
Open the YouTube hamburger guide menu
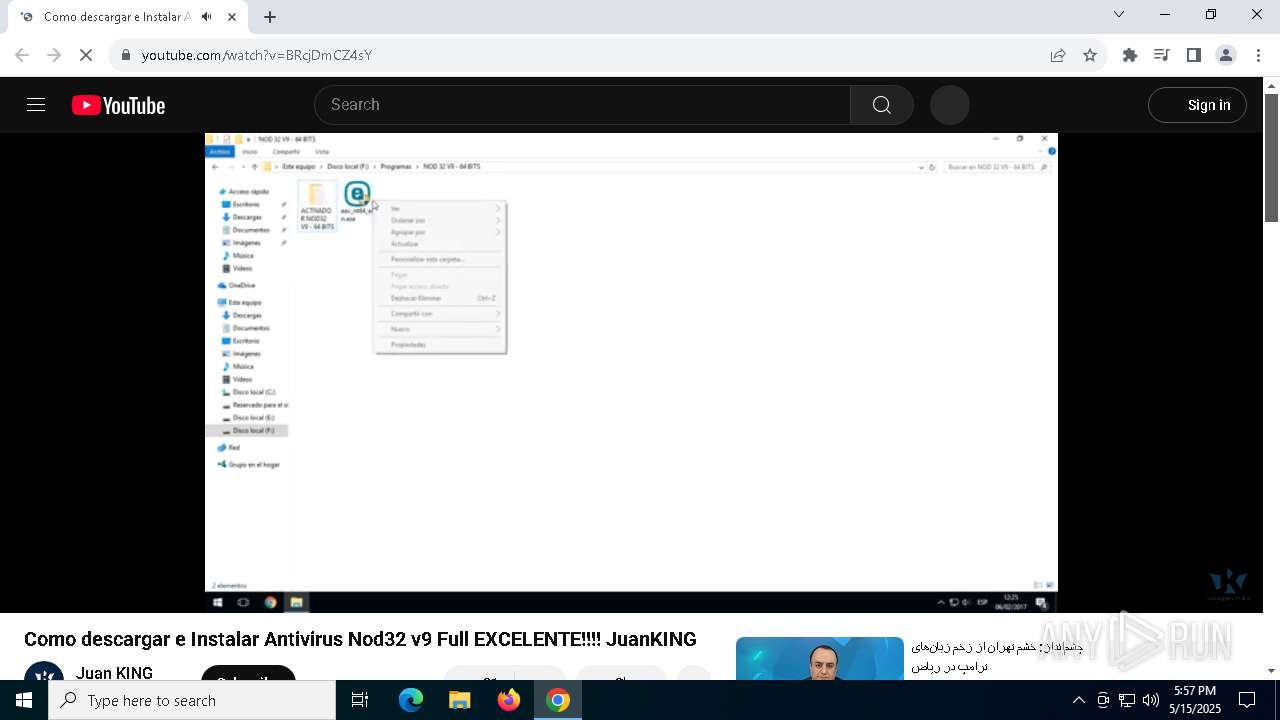[x=36, y=105]
